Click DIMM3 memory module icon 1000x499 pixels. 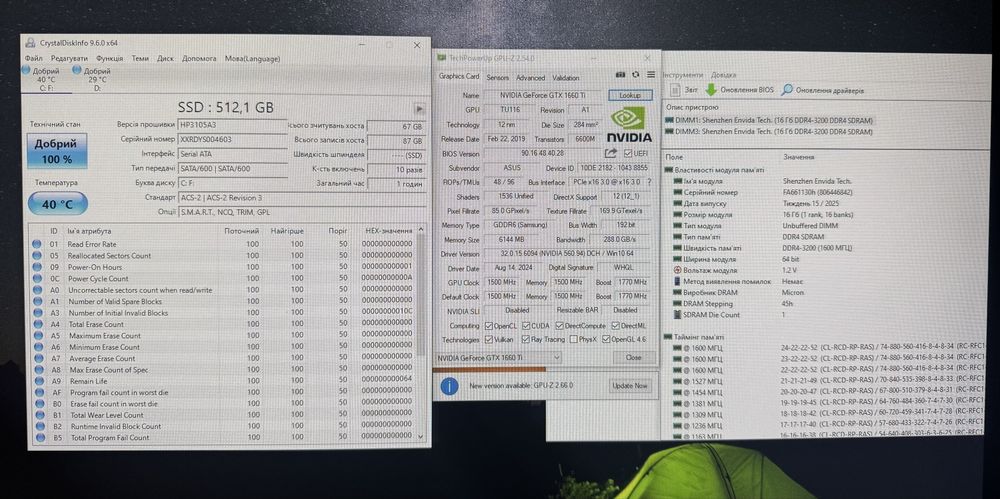coord(669,131)
